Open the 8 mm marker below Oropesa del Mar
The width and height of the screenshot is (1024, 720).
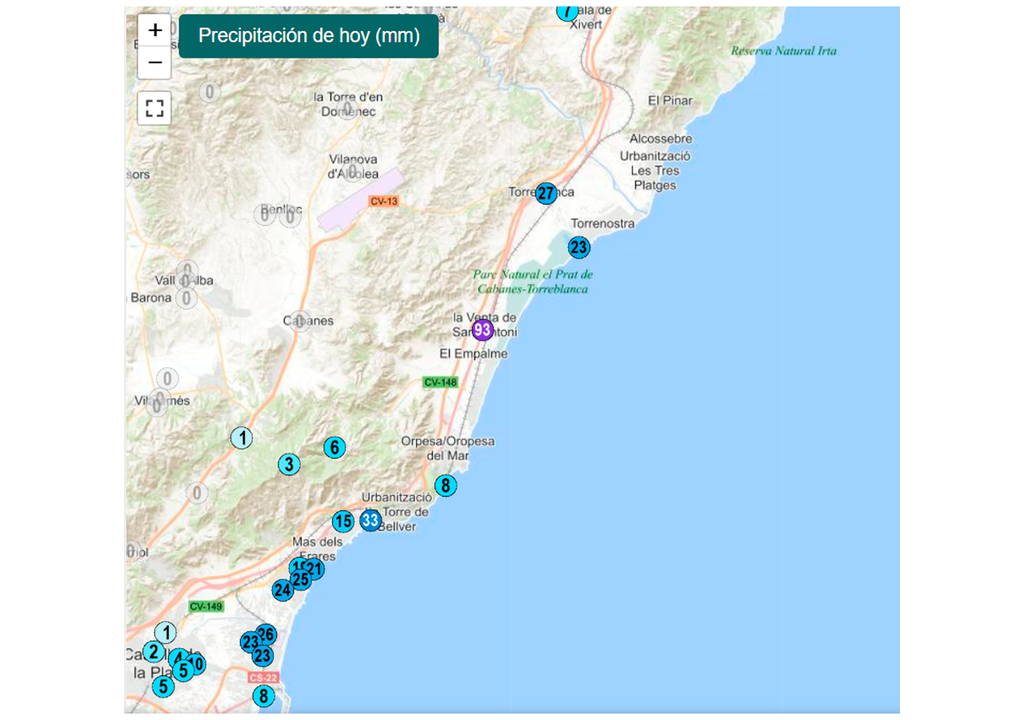[445, 485]
